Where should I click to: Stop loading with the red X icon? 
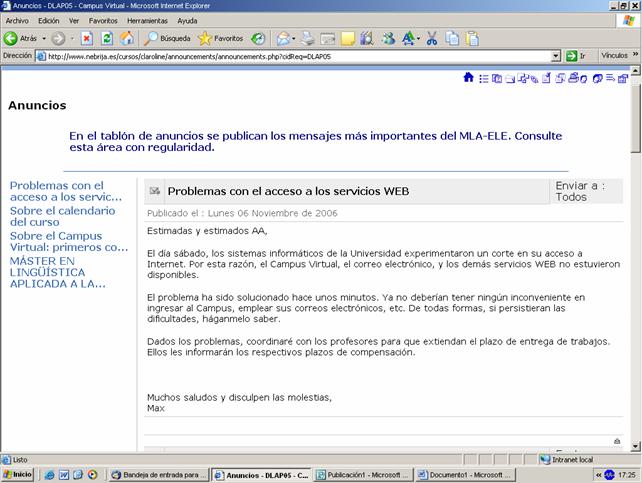coord(86,38)
